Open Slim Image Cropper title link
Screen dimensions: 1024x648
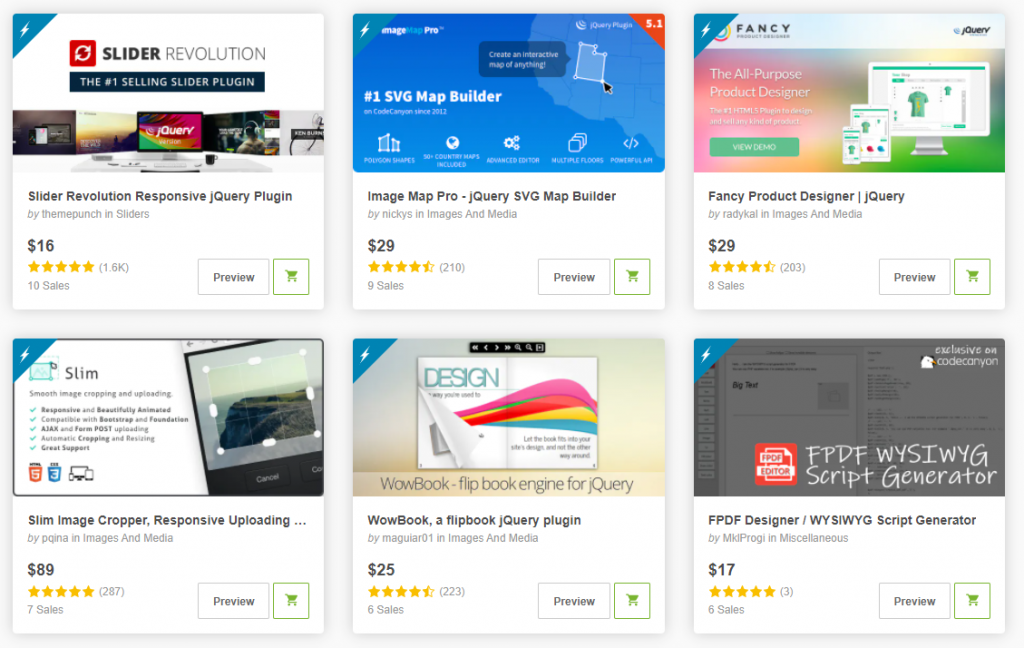167,520
